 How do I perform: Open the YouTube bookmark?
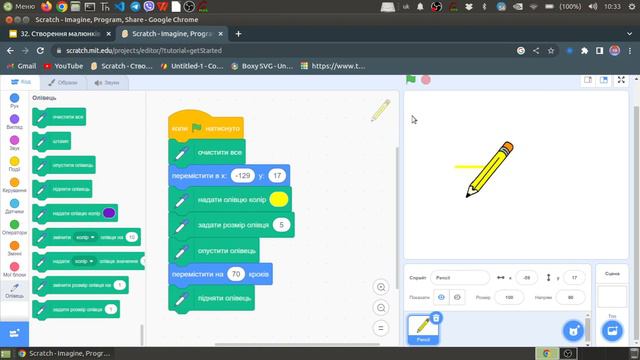63,66
